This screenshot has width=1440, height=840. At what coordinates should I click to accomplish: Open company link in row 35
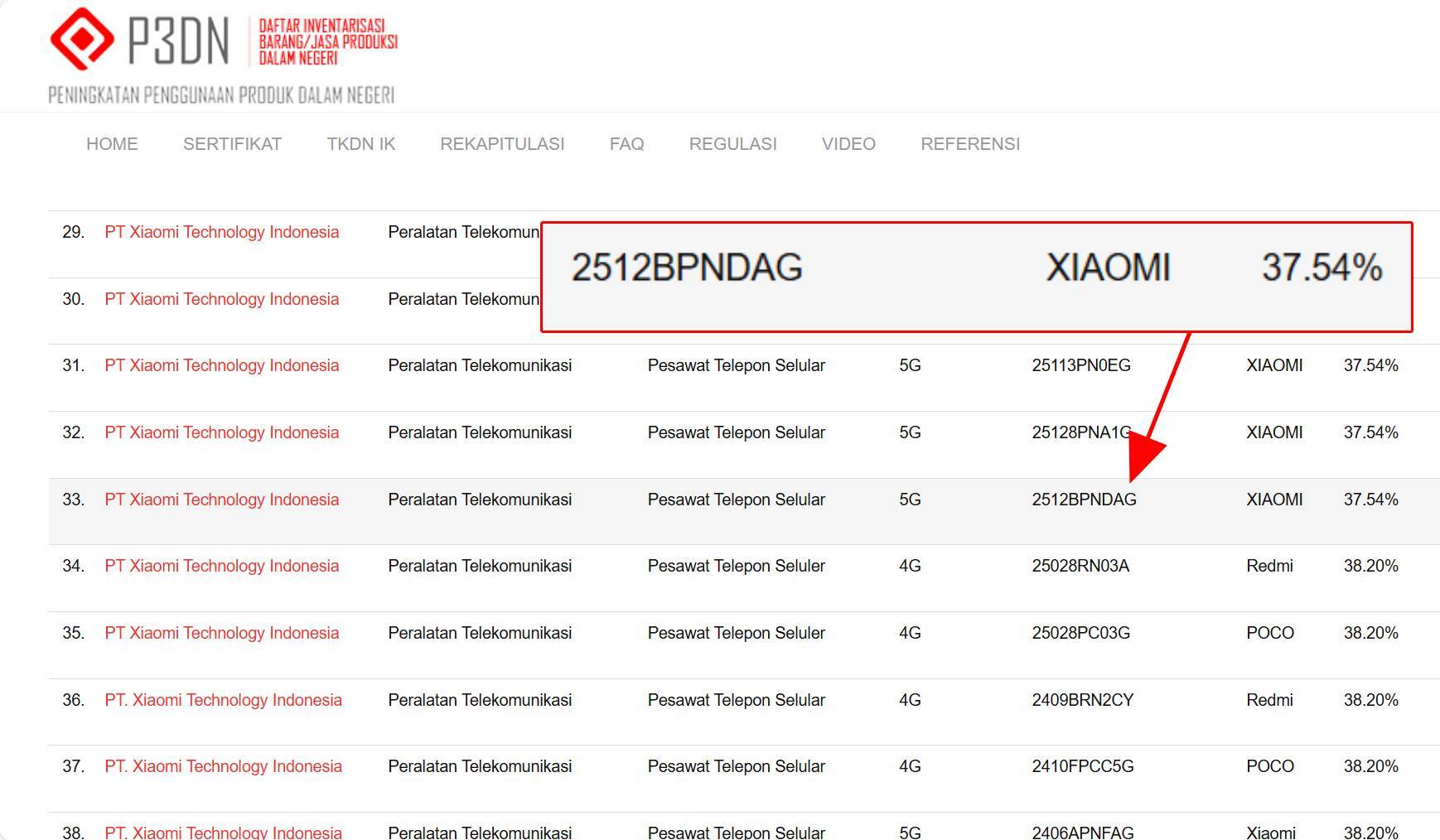(x=222, y=633)
